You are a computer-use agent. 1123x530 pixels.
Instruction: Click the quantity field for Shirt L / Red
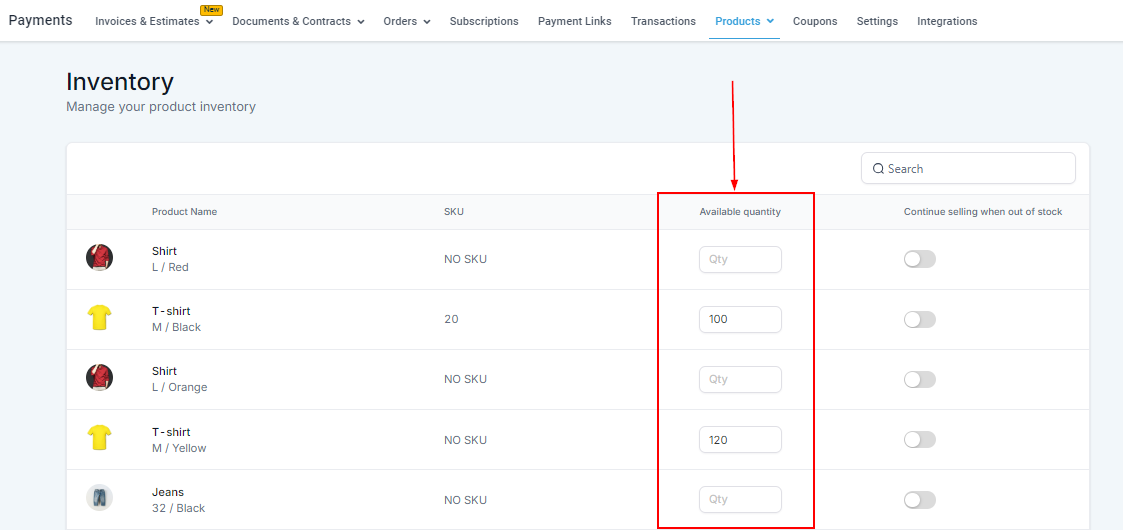click(740, 259)
